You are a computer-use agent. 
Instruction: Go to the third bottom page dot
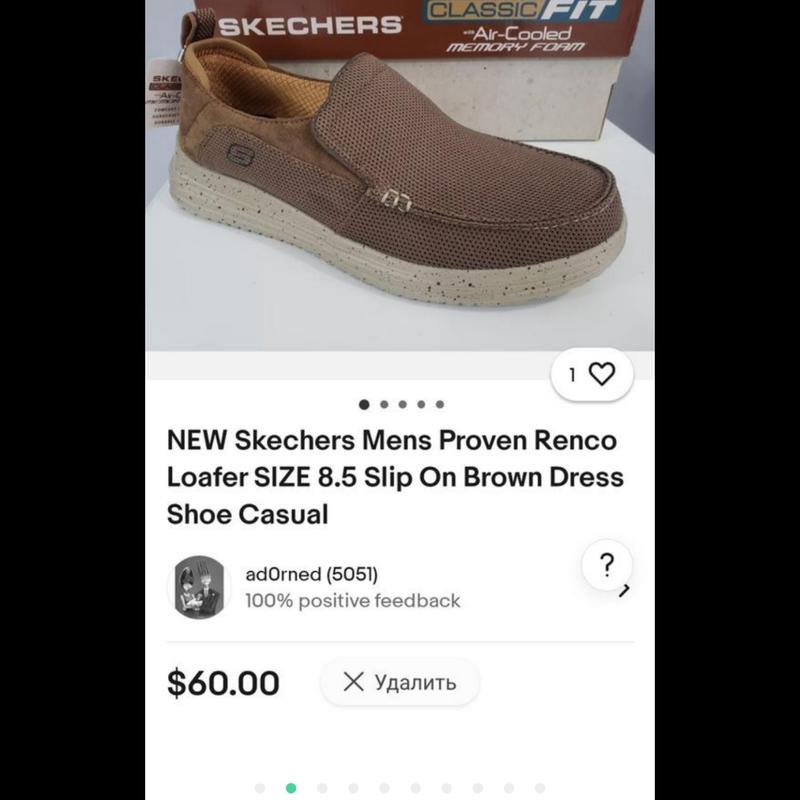coord(322,788)
